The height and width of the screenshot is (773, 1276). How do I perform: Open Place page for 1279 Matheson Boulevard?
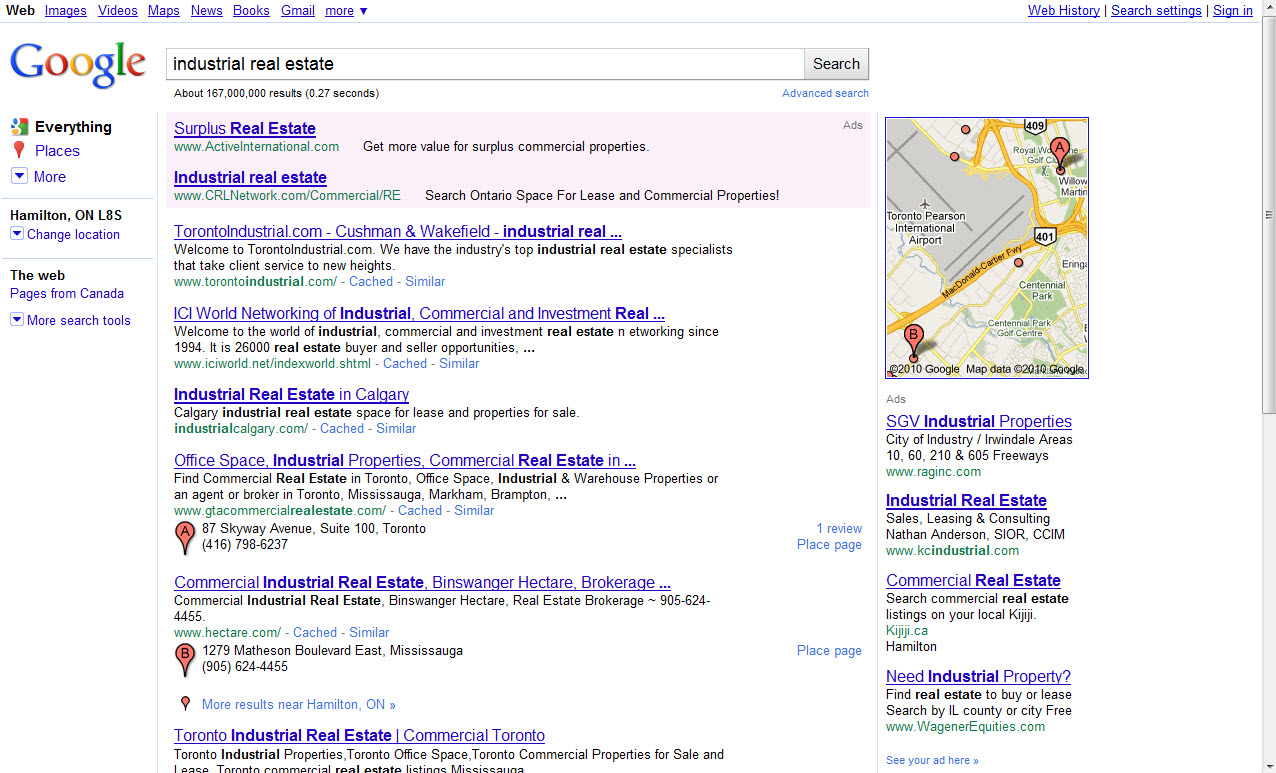tap(829, 650)
